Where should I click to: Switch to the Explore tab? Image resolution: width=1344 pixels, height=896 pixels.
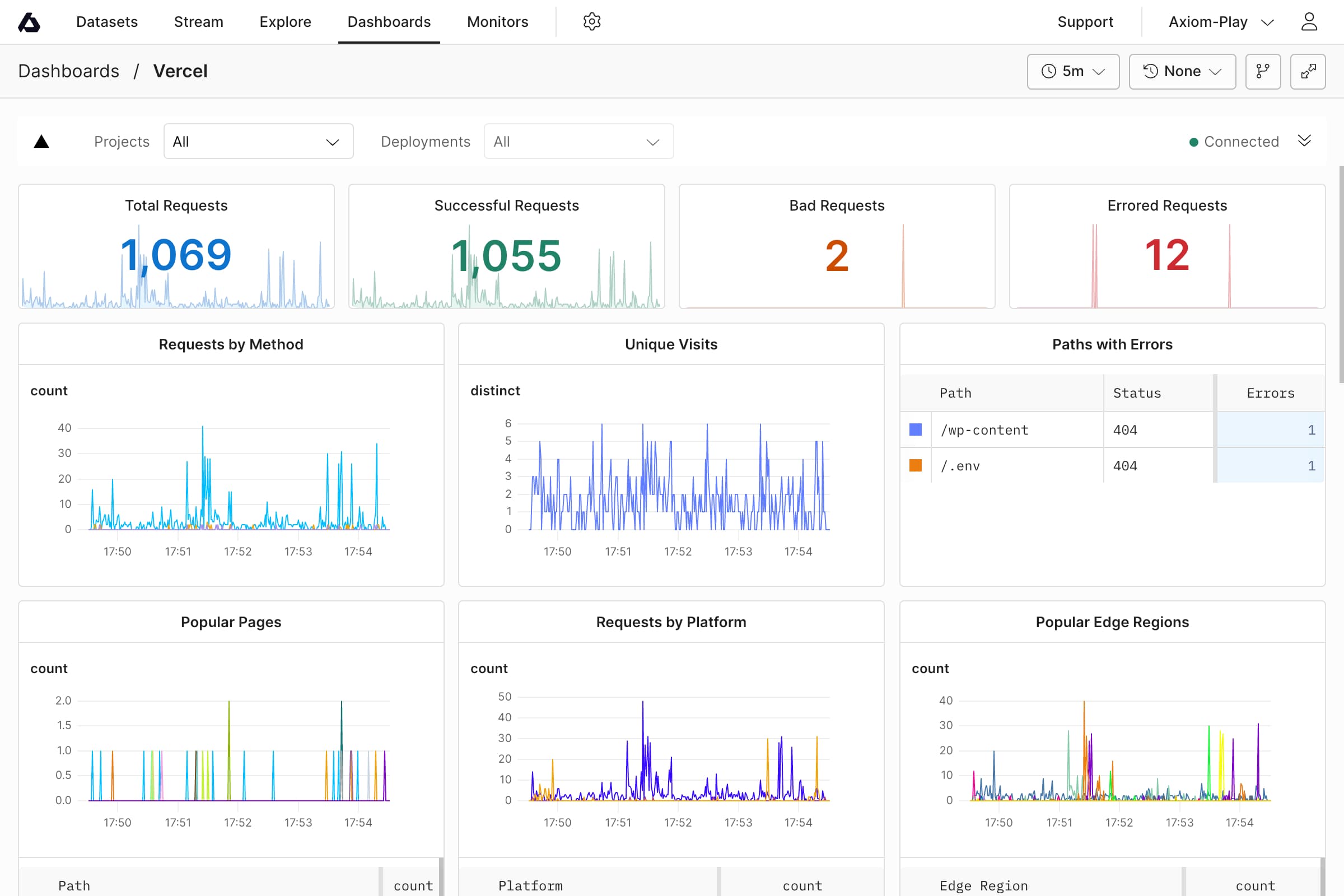[x=285, y=22]
